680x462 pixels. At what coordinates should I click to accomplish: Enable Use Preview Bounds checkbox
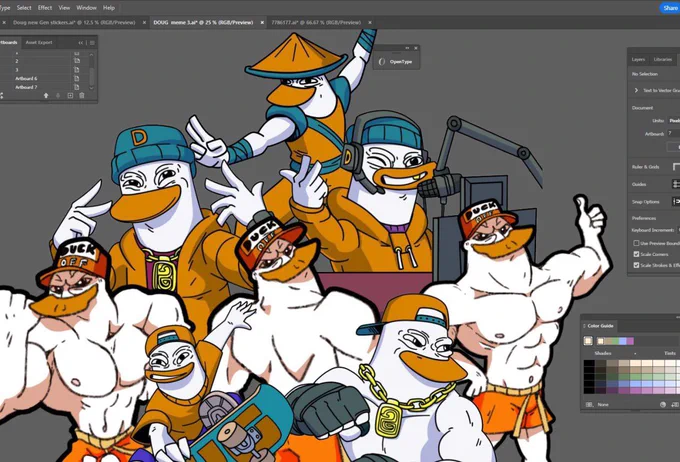636,243
